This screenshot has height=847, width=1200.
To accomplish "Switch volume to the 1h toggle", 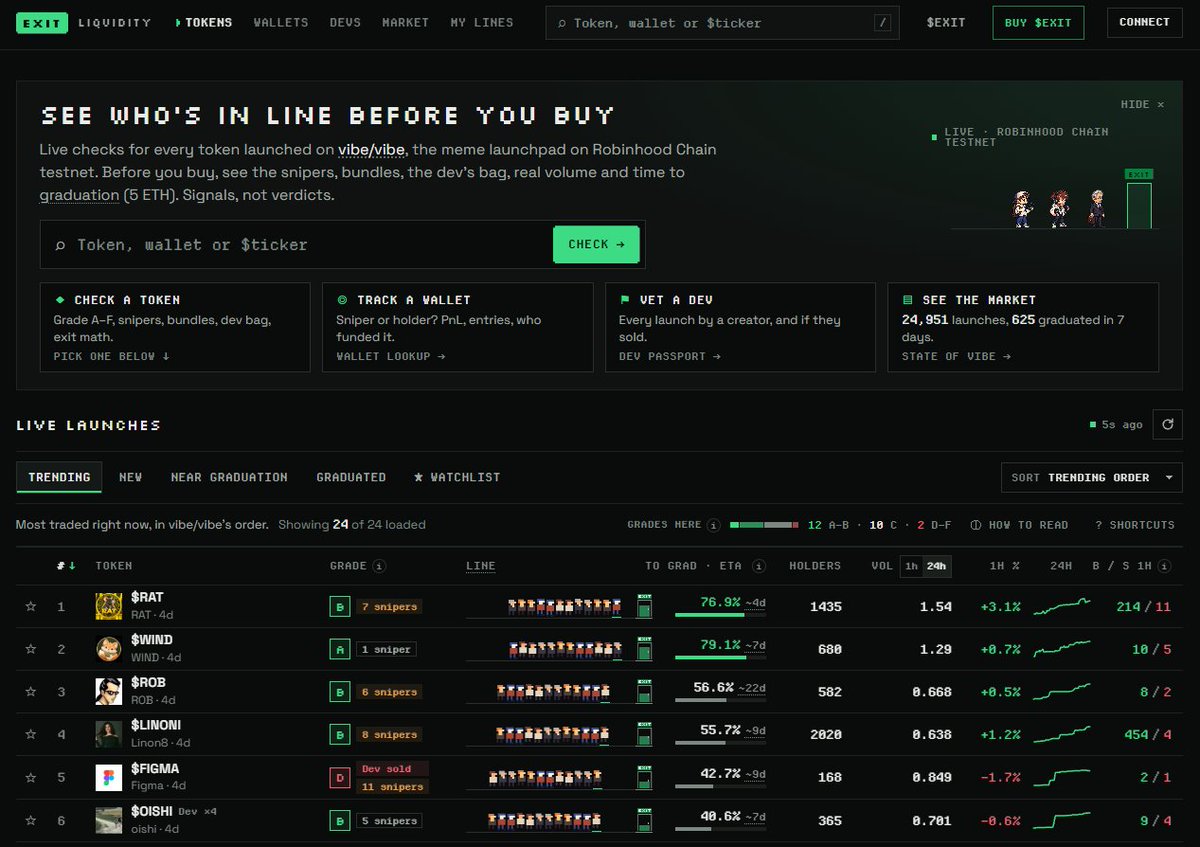I will pos(911,566).
